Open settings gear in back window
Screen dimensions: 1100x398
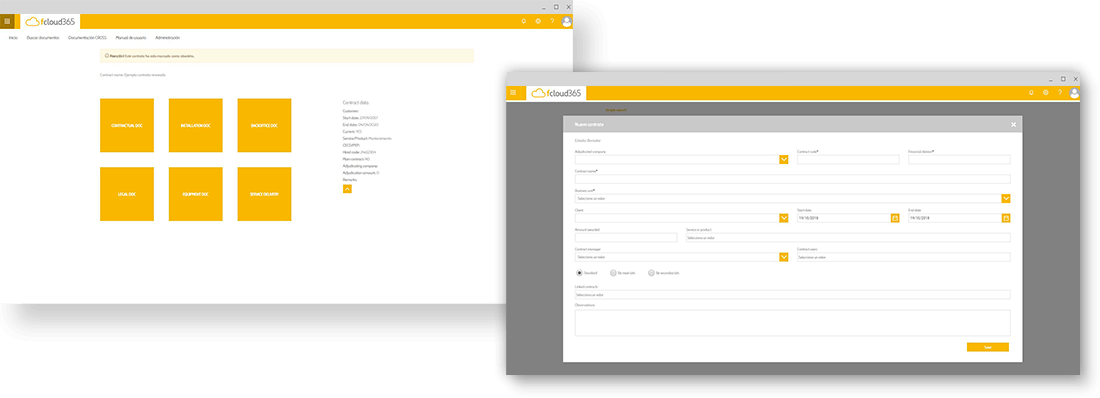tap(538, 22)
